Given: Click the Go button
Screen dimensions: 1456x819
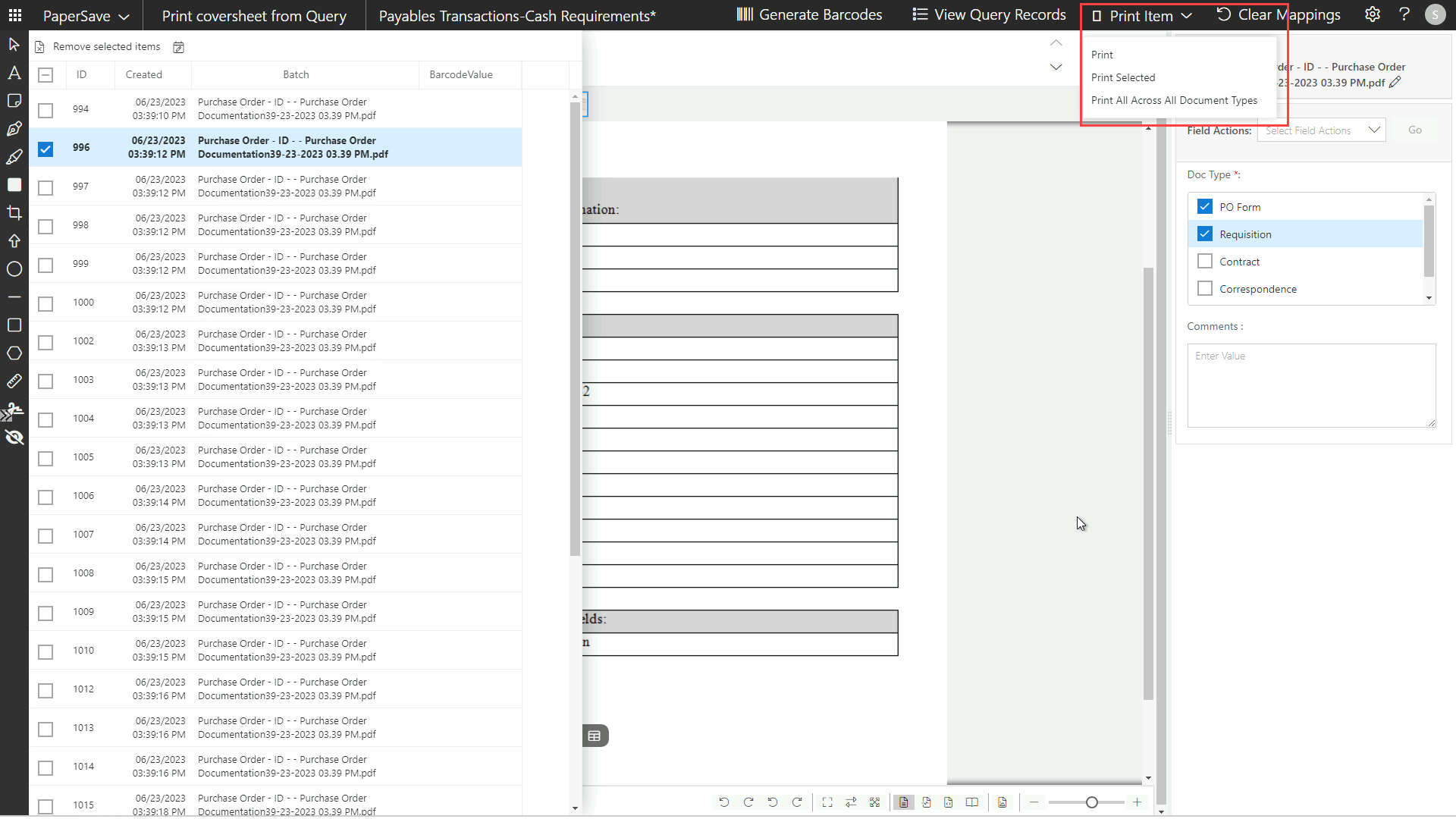Looking at the screenshot, I should [x=1415, y=130].
